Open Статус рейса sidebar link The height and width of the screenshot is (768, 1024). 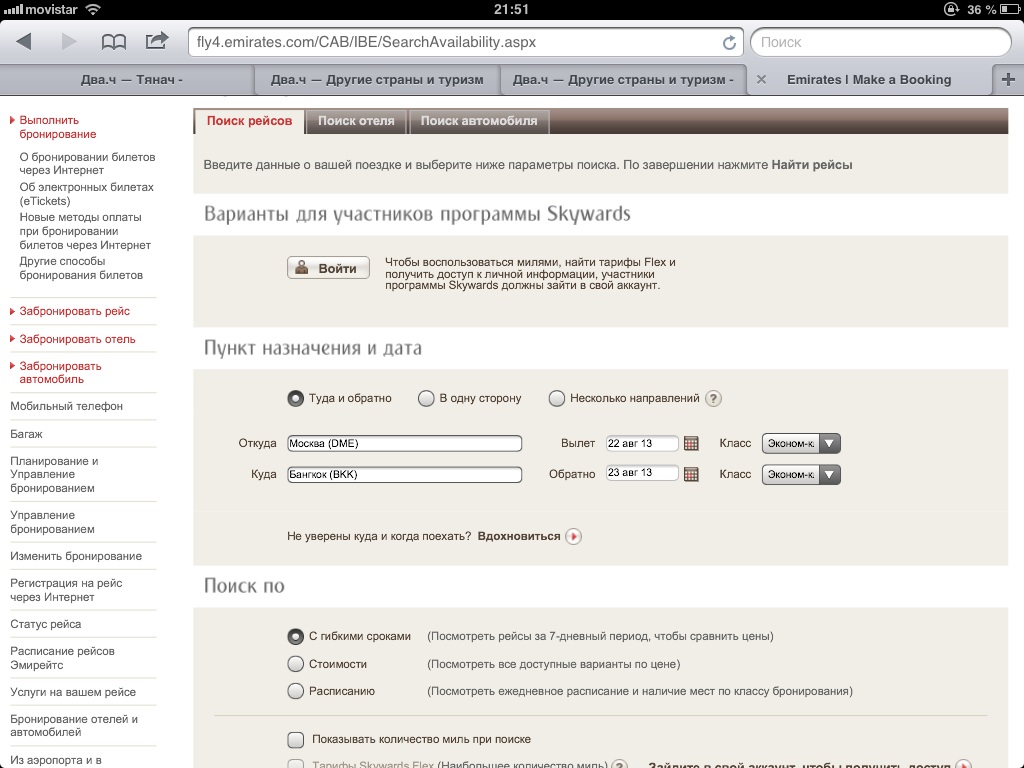[x=46, y=624]
